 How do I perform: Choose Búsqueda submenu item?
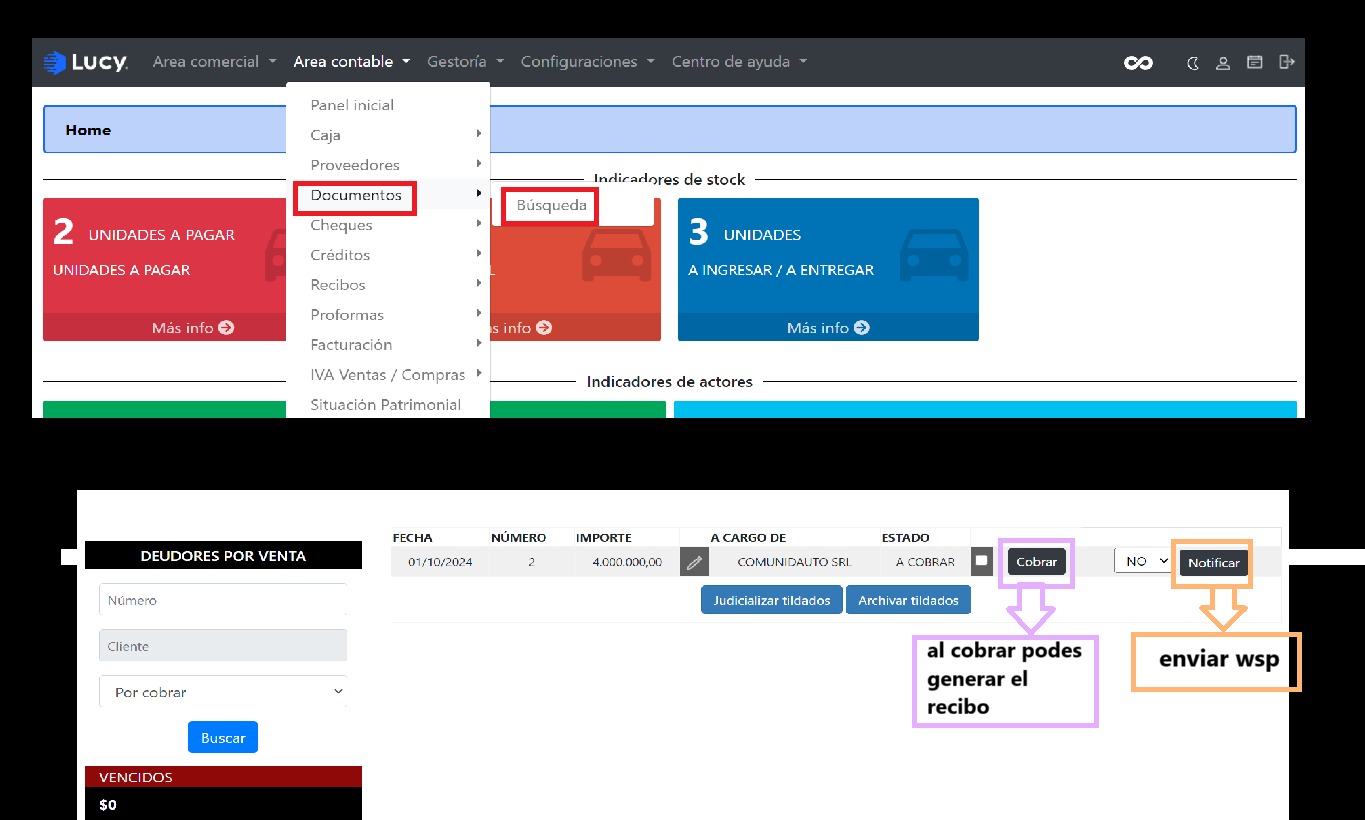(551, 205)
